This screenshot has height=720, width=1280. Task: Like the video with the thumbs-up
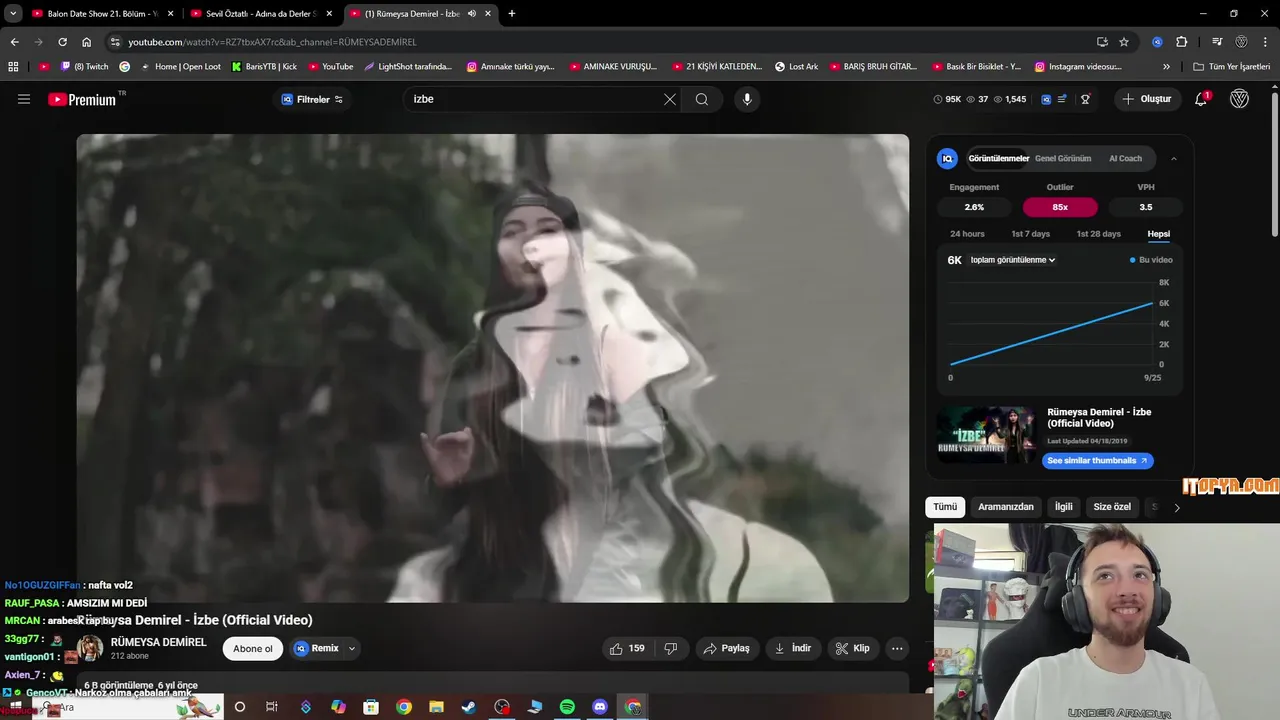[x=627, y=648]
